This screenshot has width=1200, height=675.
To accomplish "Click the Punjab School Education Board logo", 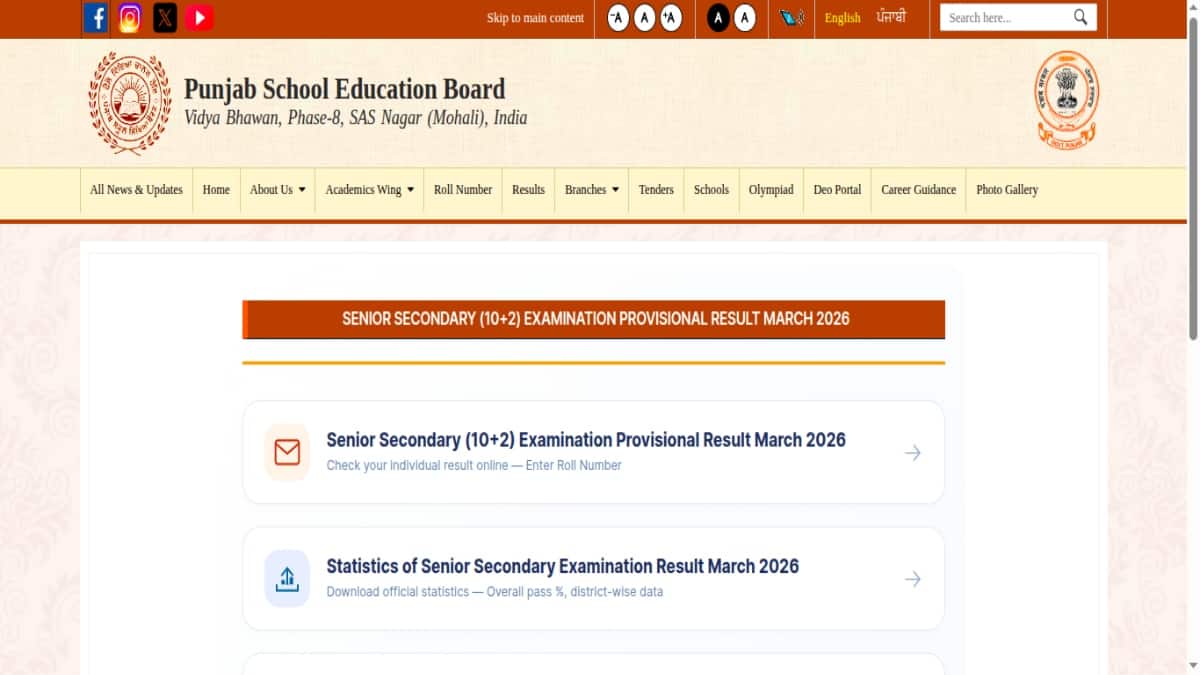I will pyautogui.click(x=130, y=103).
